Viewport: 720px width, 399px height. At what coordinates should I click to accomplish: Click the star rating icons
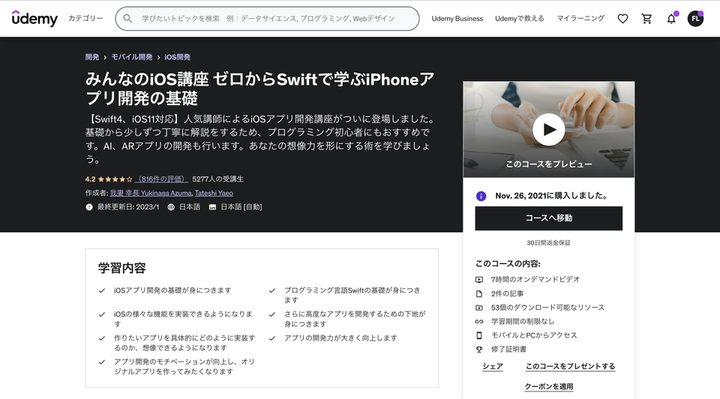[x=115, y=179]
